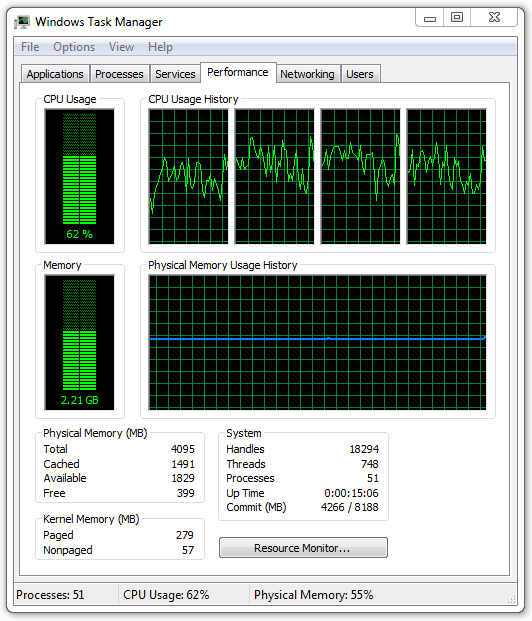Screen dimensions: 532x621
Task: Click the Physical Memory Usage History graph
Action: pyautogui.click(x=317, y=343)
